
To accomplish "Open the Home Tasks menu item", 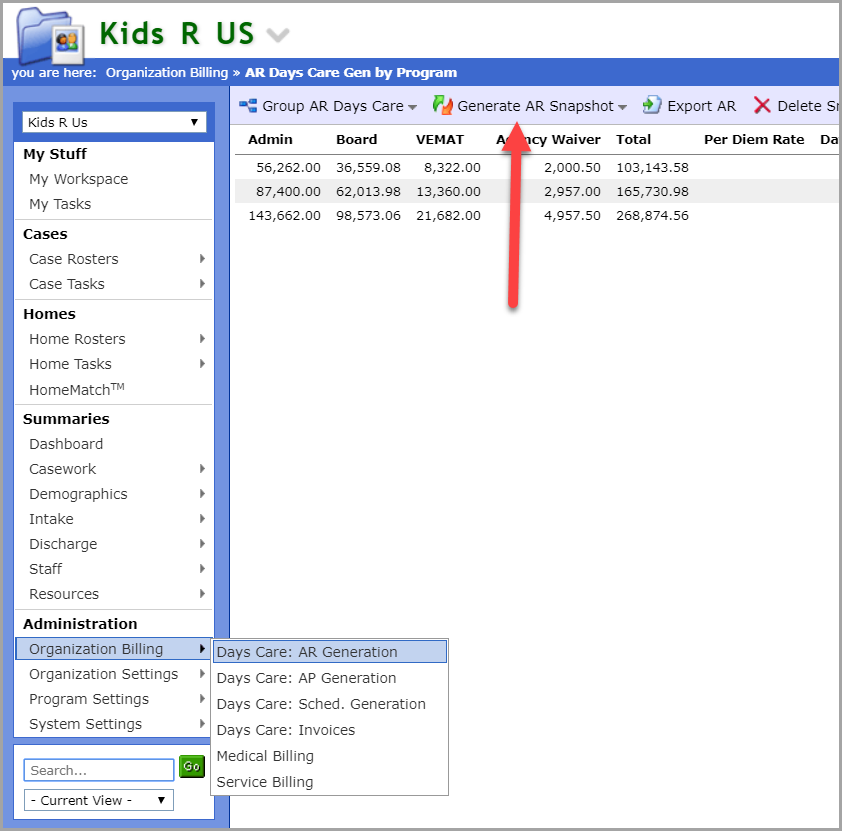I will [70, 364].
